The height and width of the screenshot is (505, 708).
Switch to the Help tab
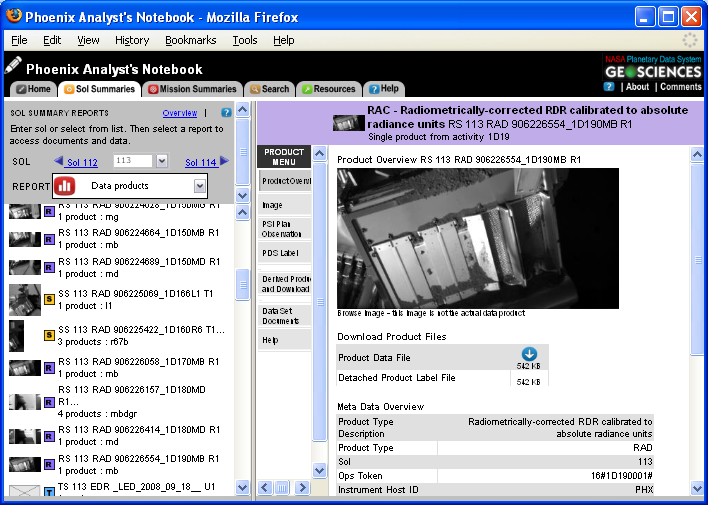384,89
